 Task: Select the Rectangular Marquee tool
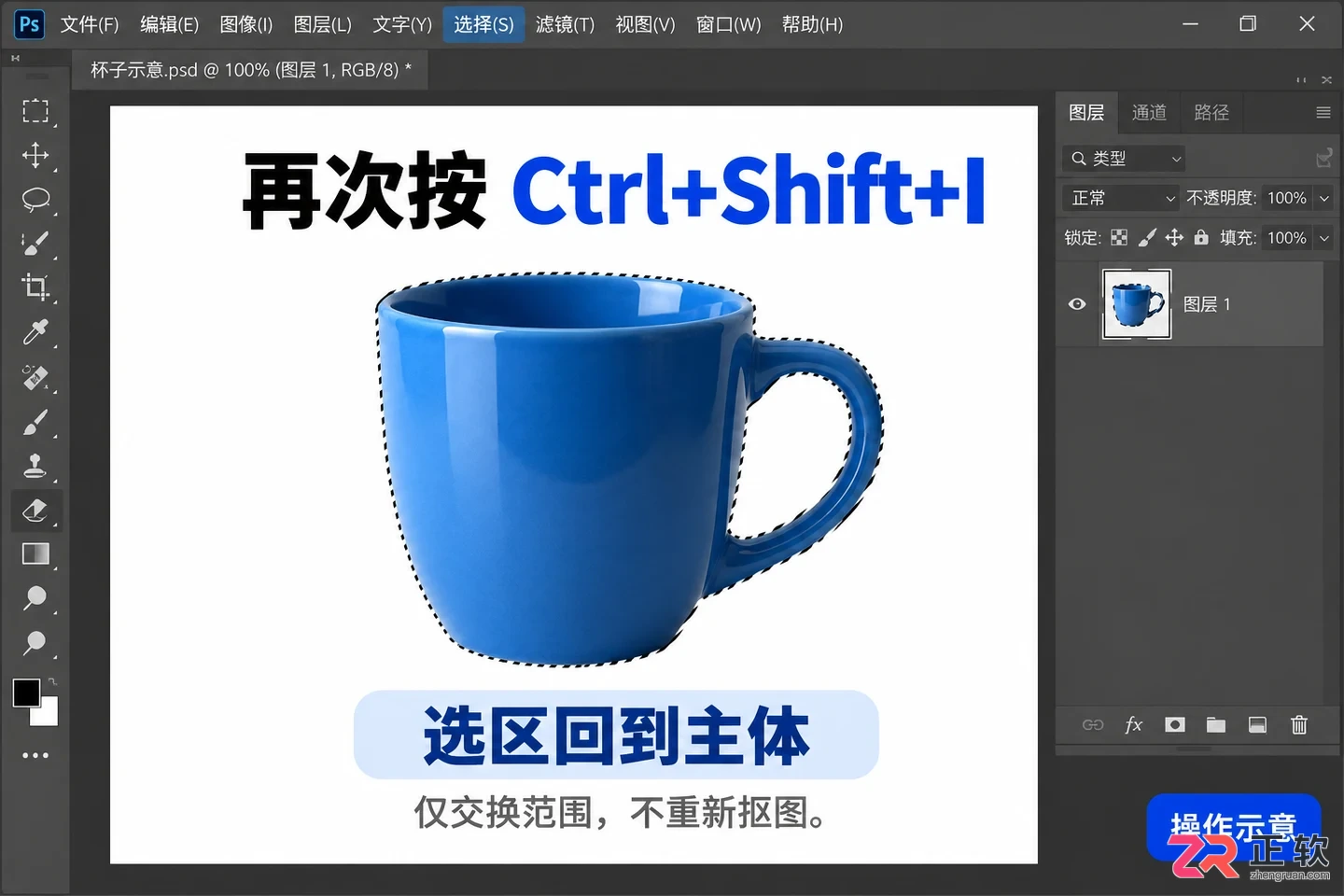(x=35, y=111)
